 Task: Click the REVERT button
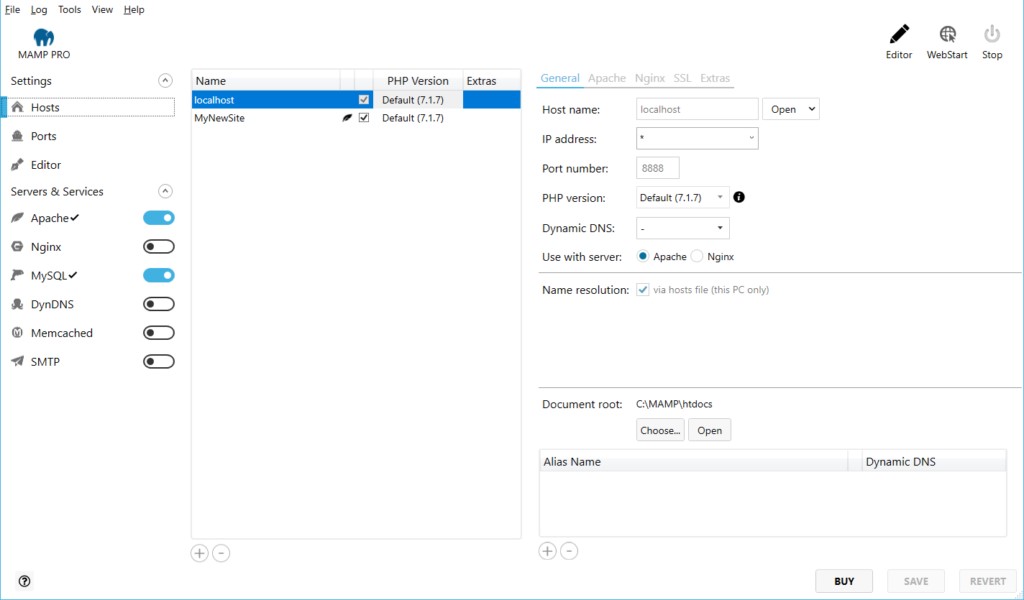click(987, 581)
